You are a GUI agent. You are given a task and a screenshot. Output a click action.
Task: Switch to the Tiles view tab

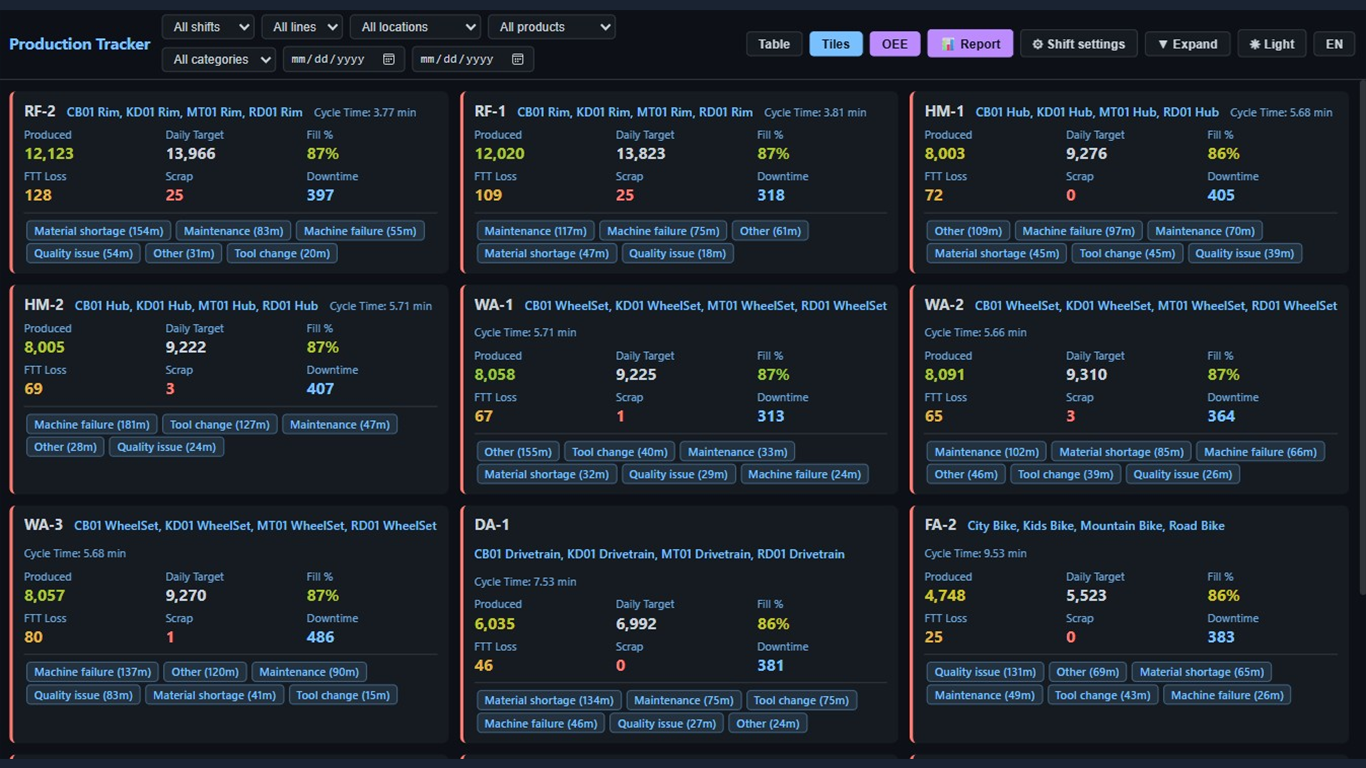[x=836, y=44]
